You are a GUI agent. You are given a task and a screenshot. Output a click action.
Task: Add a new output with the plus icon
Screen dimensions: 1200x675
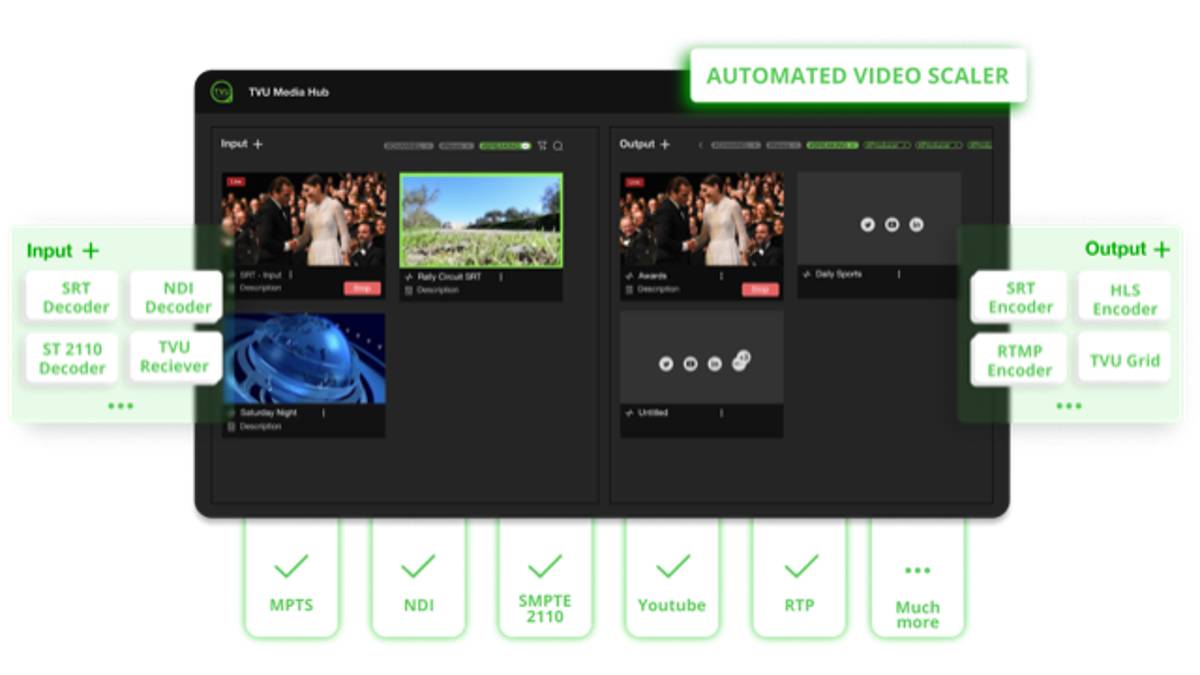(x=665, y=145)
